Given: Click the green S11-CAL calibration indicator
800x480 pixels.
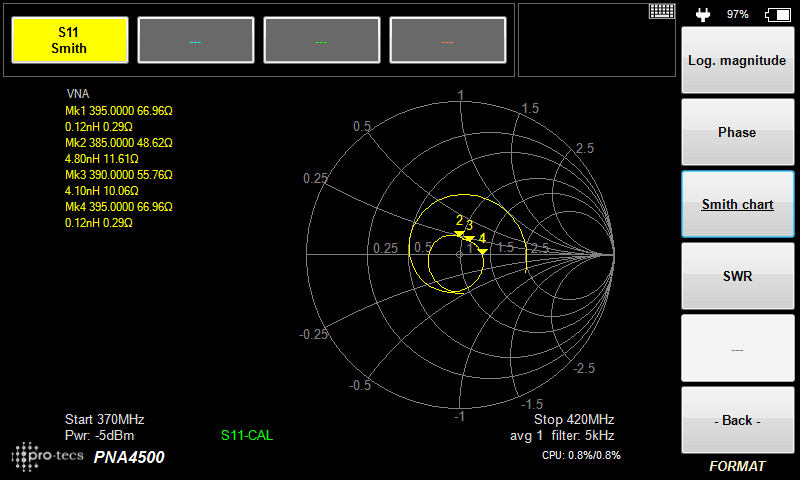Looking at the screenshot, I should [246, 436].
